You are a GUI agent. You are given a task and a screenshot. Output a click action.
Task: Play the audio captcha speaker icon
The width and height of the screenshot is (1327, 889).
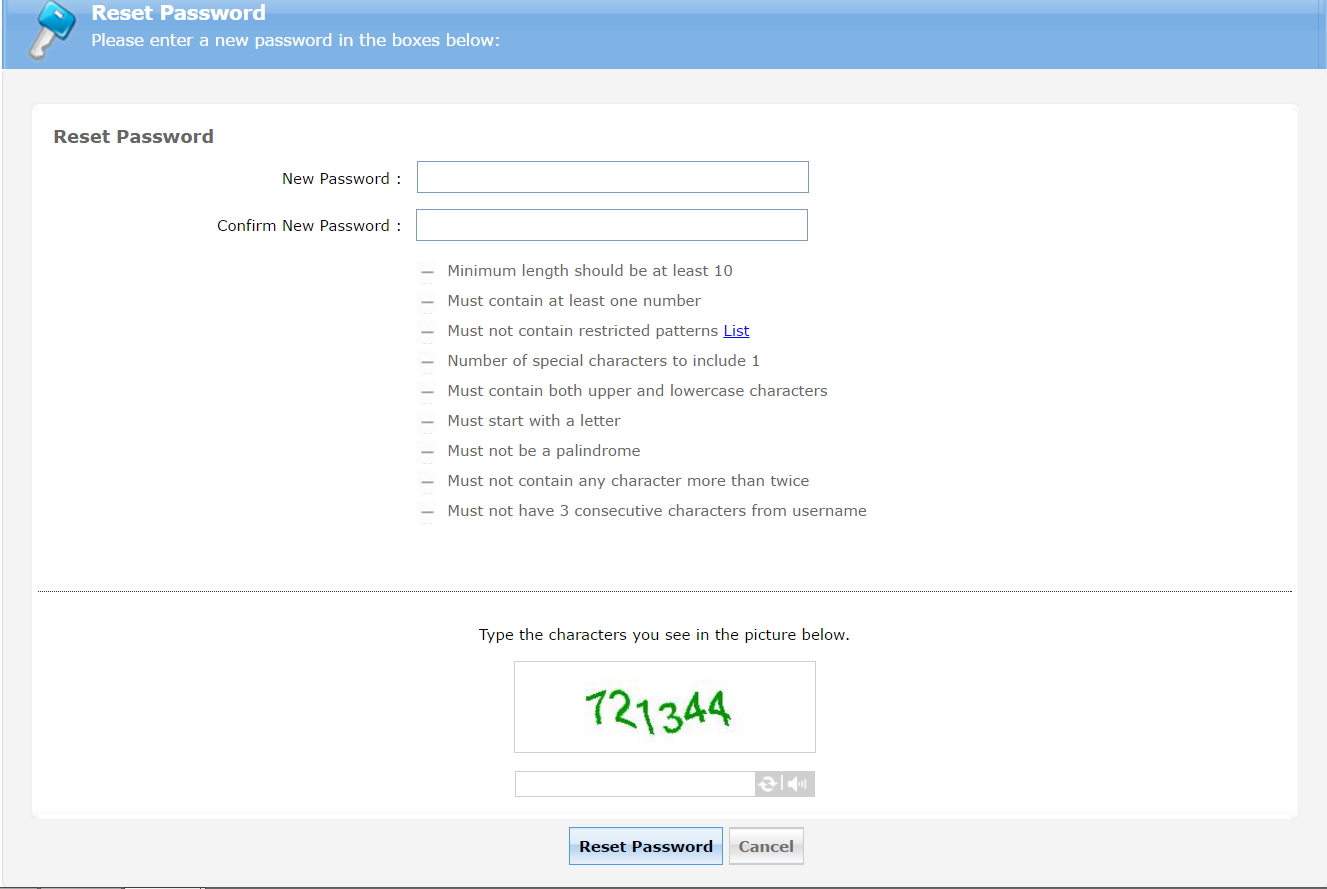pyautogui.click(x=798, y=784)
